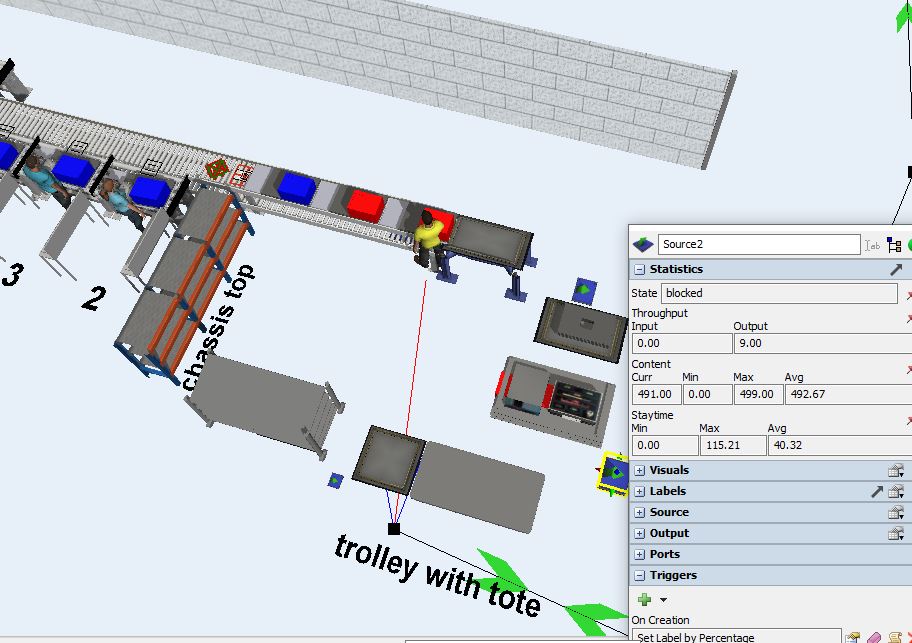Expand the Ports section
The width and height of the screenshot is (912, 643).
639,554
